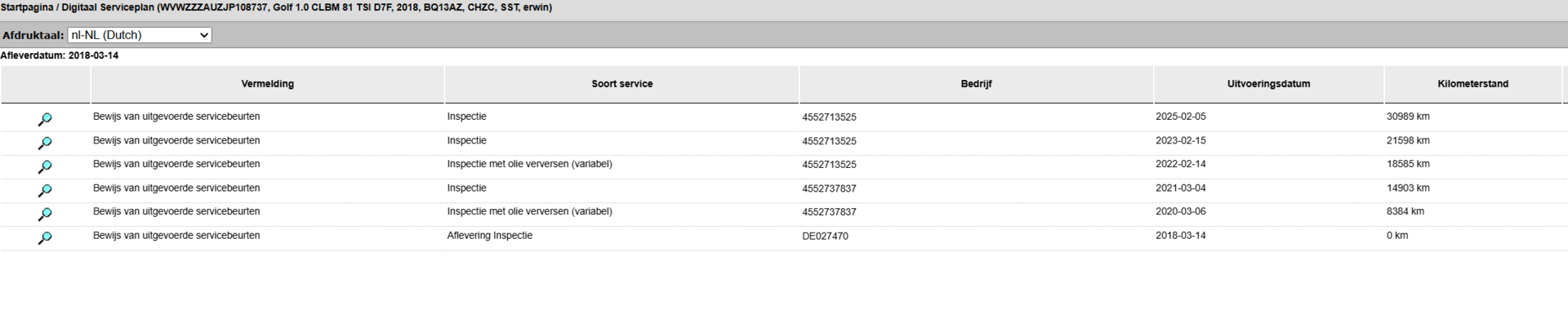Click the Soort service column header
Screen dimensions: 1568x323
pyautogui.click(x=621, y=84)
